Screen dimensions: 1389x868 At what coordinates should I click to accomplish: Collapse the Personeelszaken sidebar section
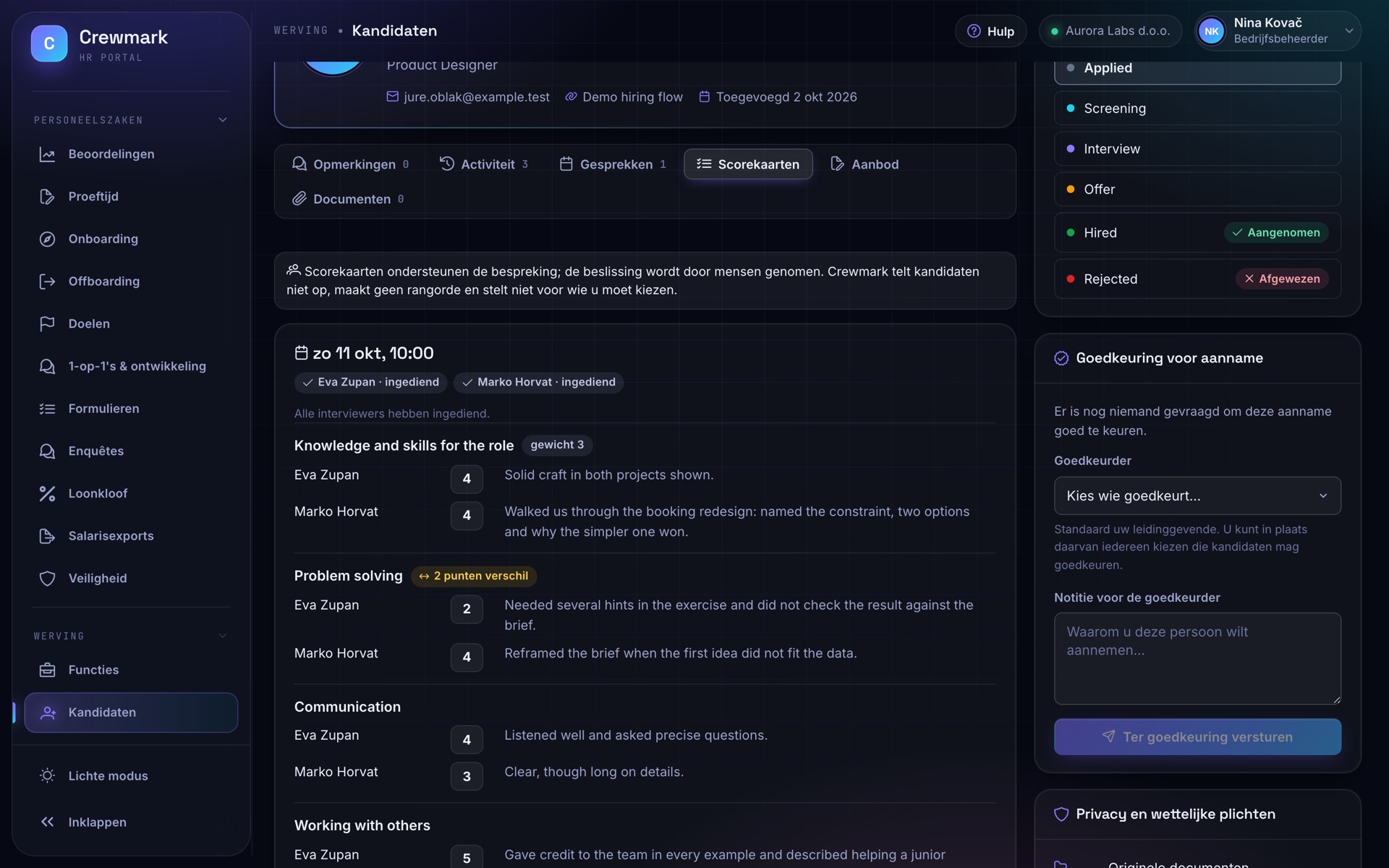pyautogui.click(x=223, y=120)
